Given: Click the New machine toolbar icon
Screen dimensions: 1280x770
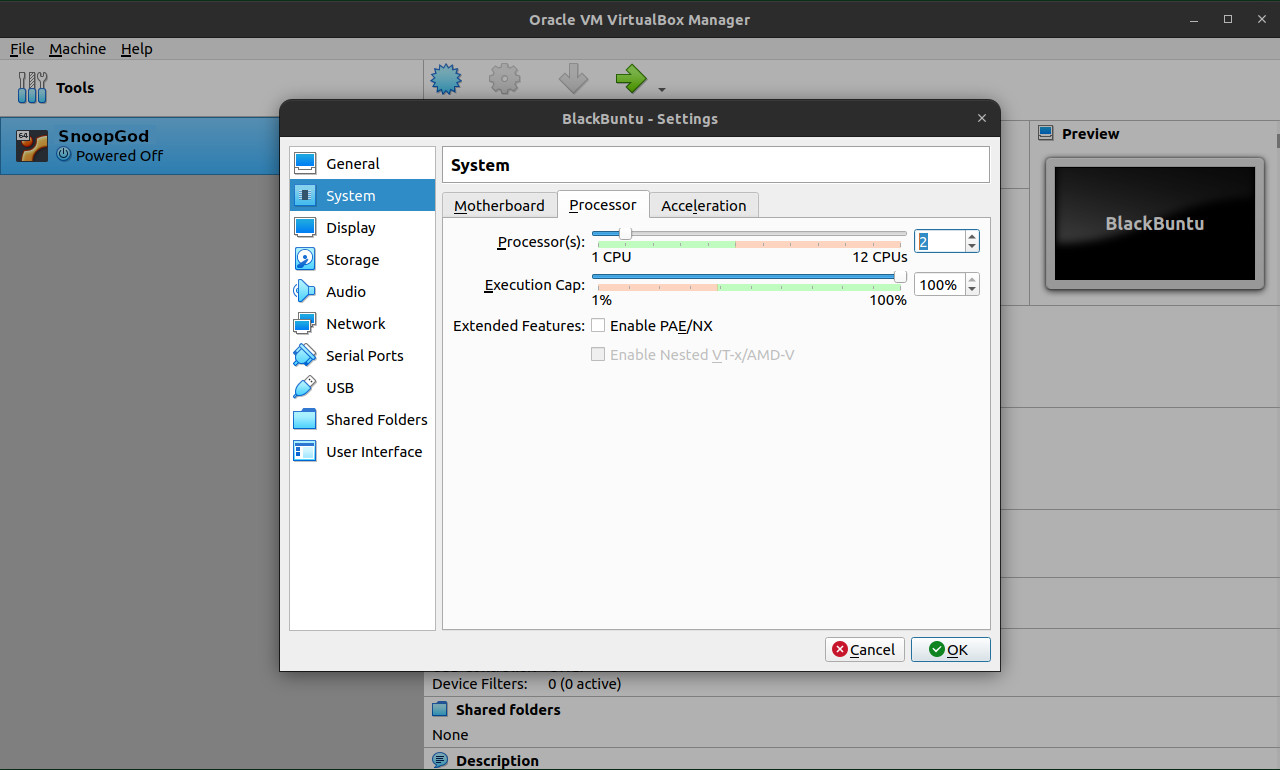Looking at the screenshot, I should [x=446, y=79].
